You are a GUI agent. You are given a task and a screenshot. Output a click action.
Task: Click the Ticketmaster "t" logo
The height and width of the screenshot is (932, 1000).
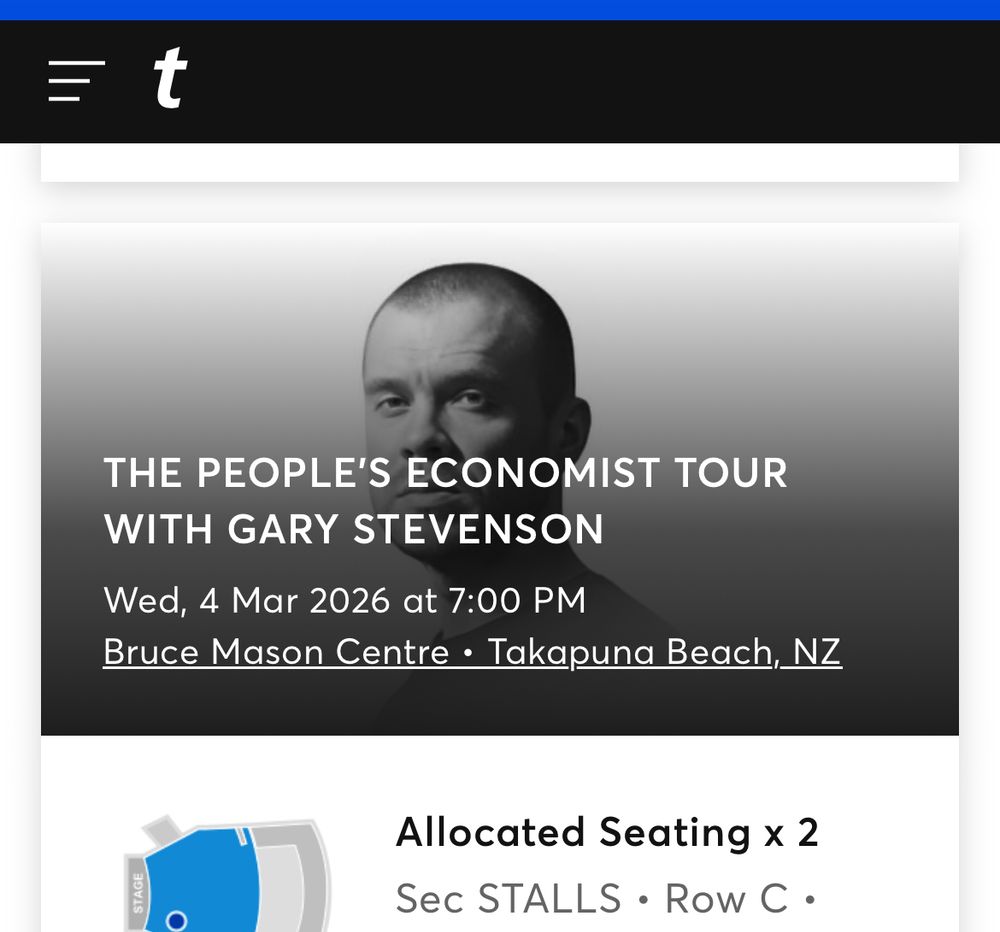170,80
